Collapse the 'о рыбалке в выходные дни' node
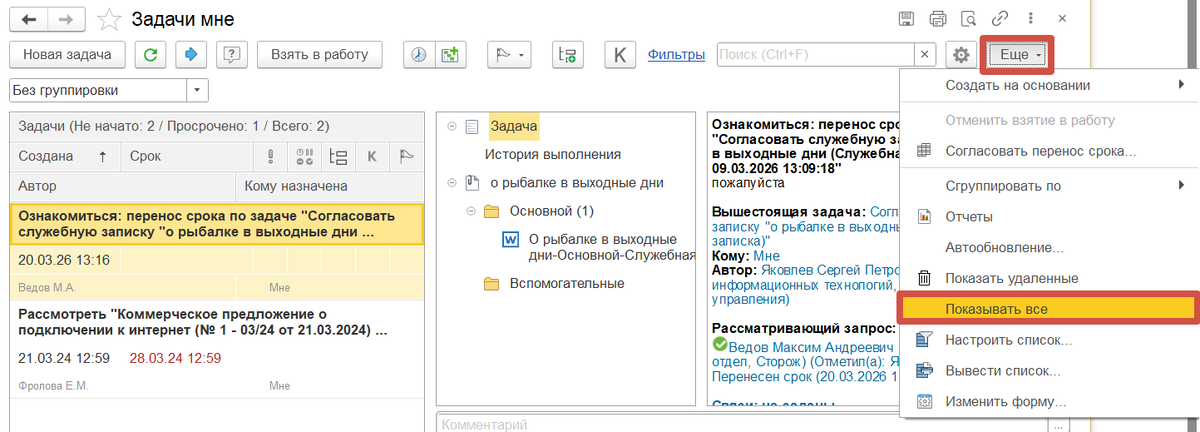1200x432 pixels. (452, 183)
